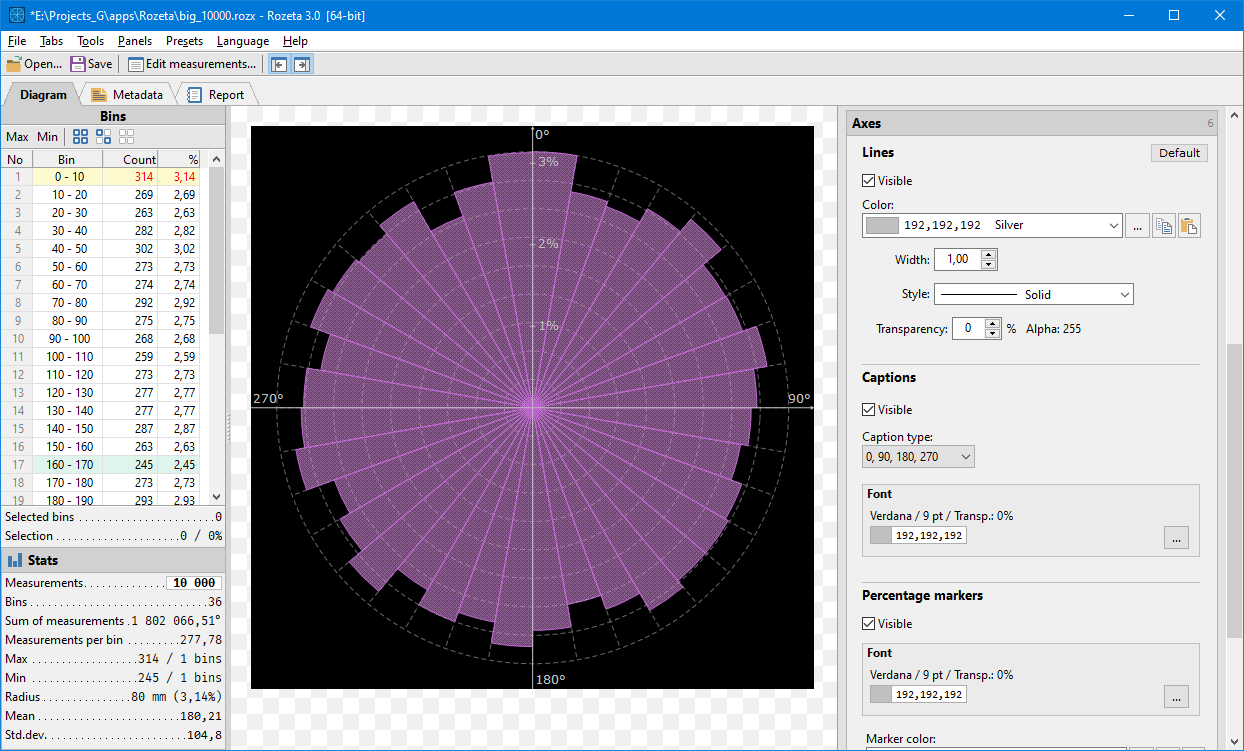Image resolution: width=1244 pixels, height=751 pixels.
Task: Copy the axes line color
Action: (x=1164, y=226)
